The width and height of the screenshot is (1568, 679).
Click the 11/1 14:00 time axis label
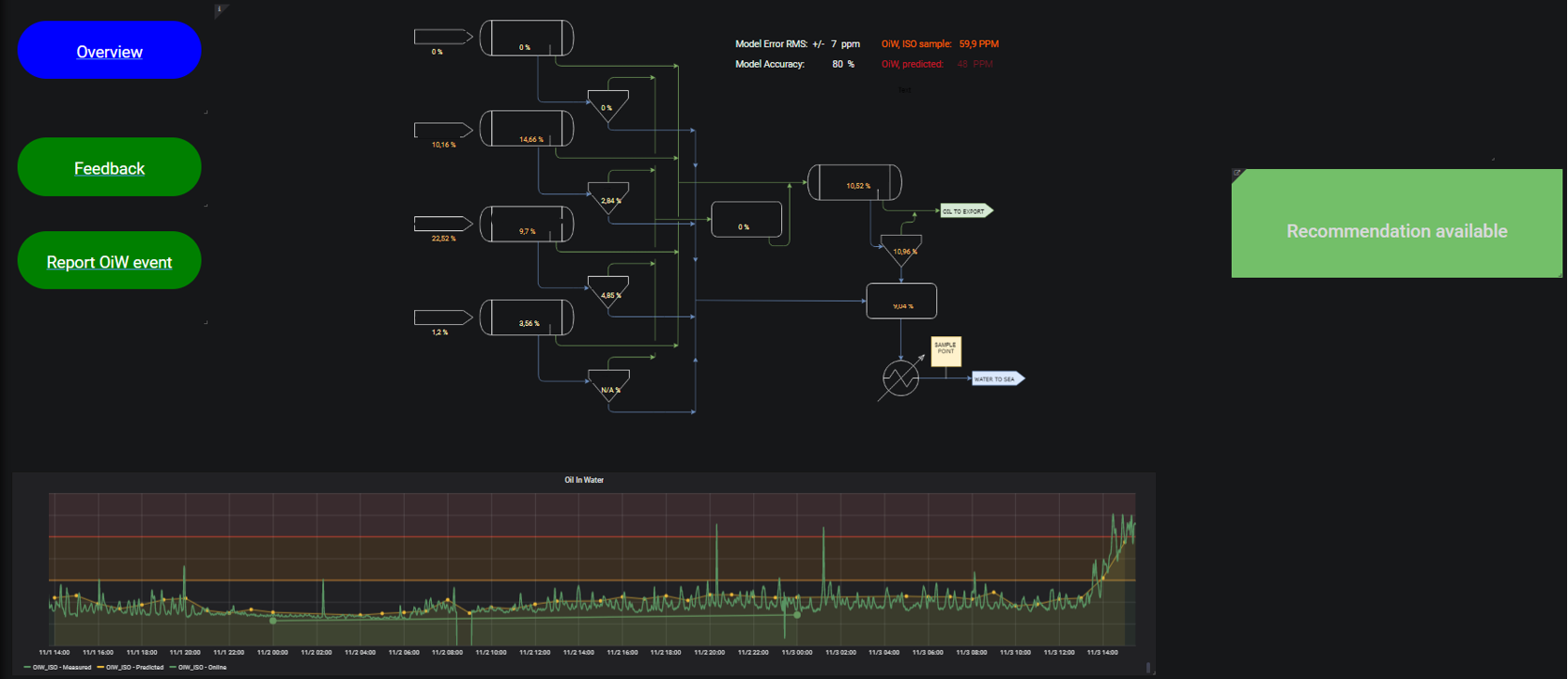coord(54,652)
